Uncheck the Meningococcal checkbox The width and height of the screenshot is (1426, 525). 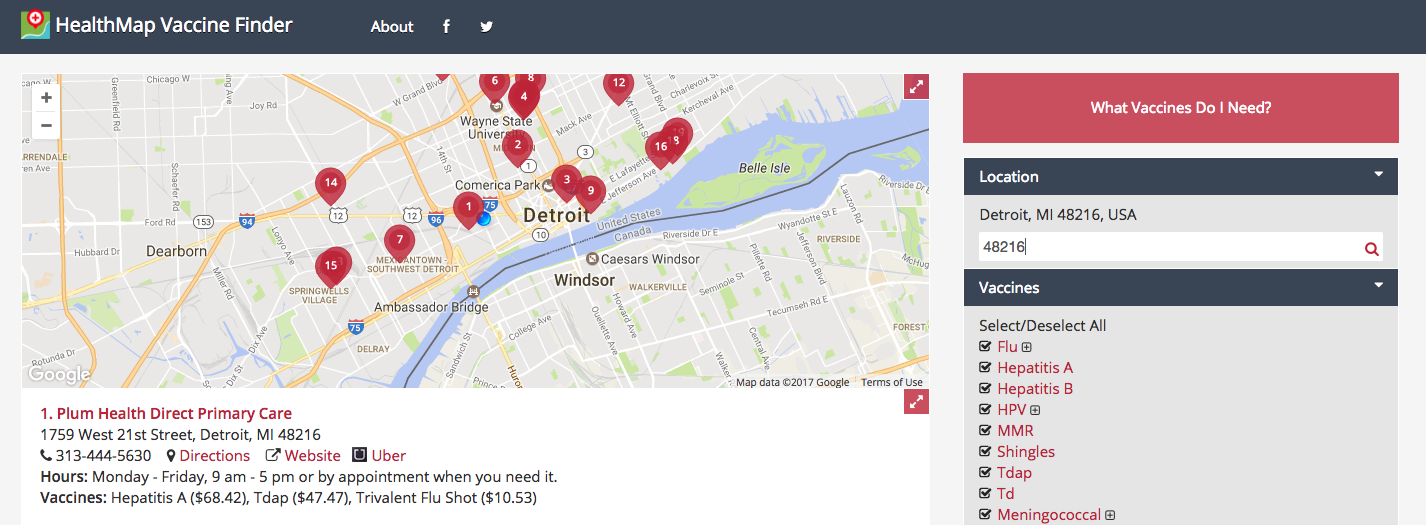(x=986, y=515)
